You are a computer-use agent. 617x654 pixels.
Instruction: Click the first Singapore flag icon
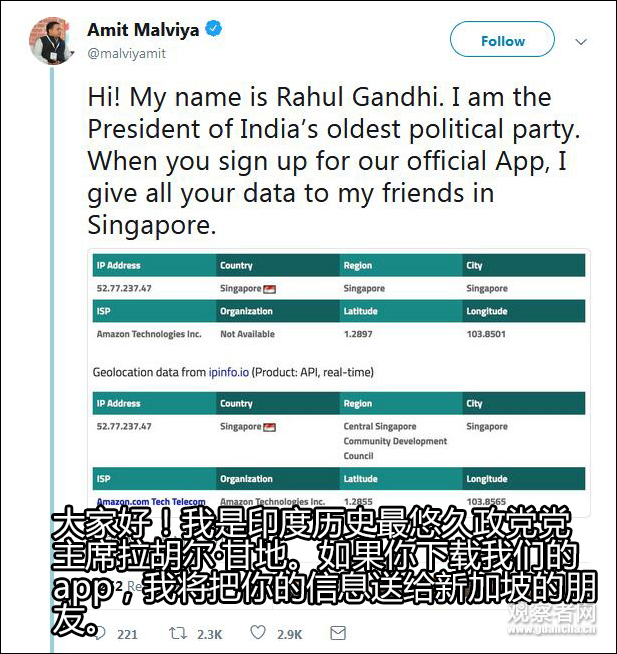coord(269,289)
